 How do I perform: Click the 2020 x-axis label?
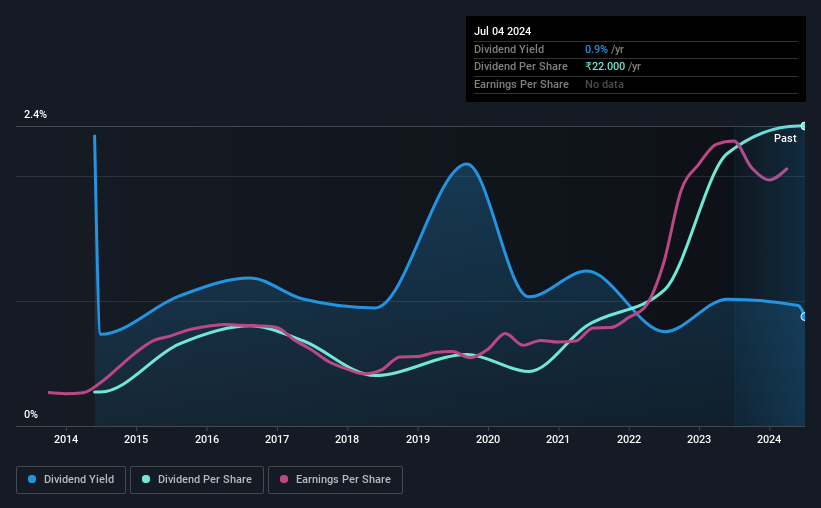pos(488,439)
